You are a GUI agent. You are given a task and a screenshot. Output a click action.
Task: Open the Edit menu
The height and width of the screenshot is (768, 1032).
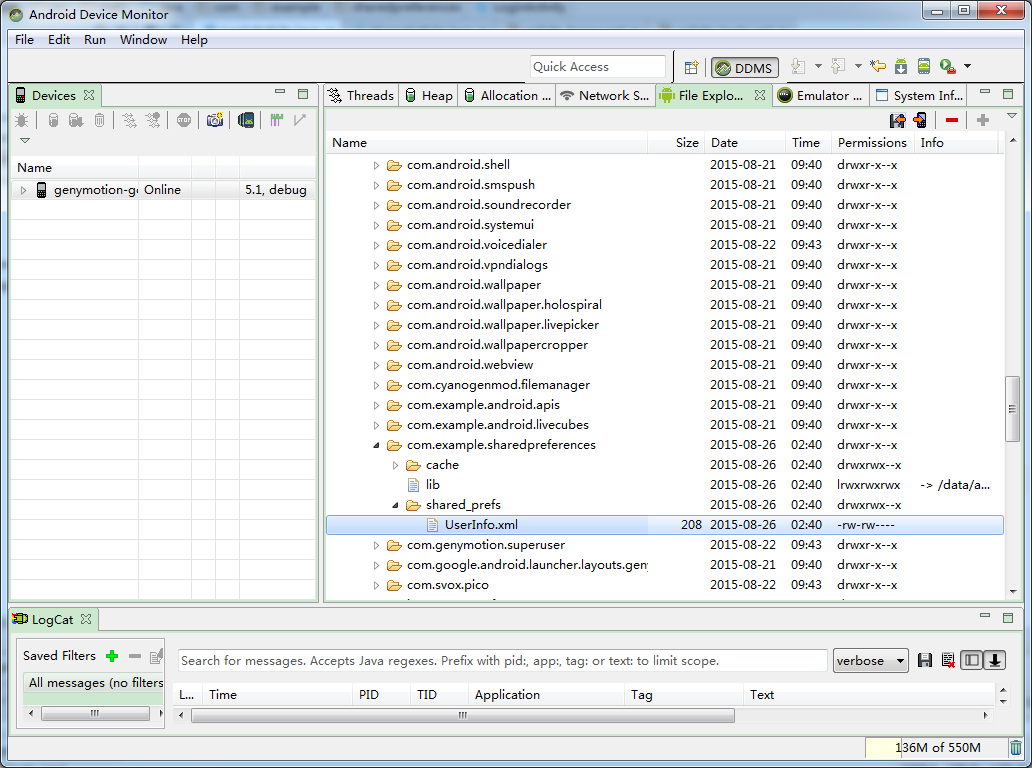pyautogui.click(x=59, y=39)
